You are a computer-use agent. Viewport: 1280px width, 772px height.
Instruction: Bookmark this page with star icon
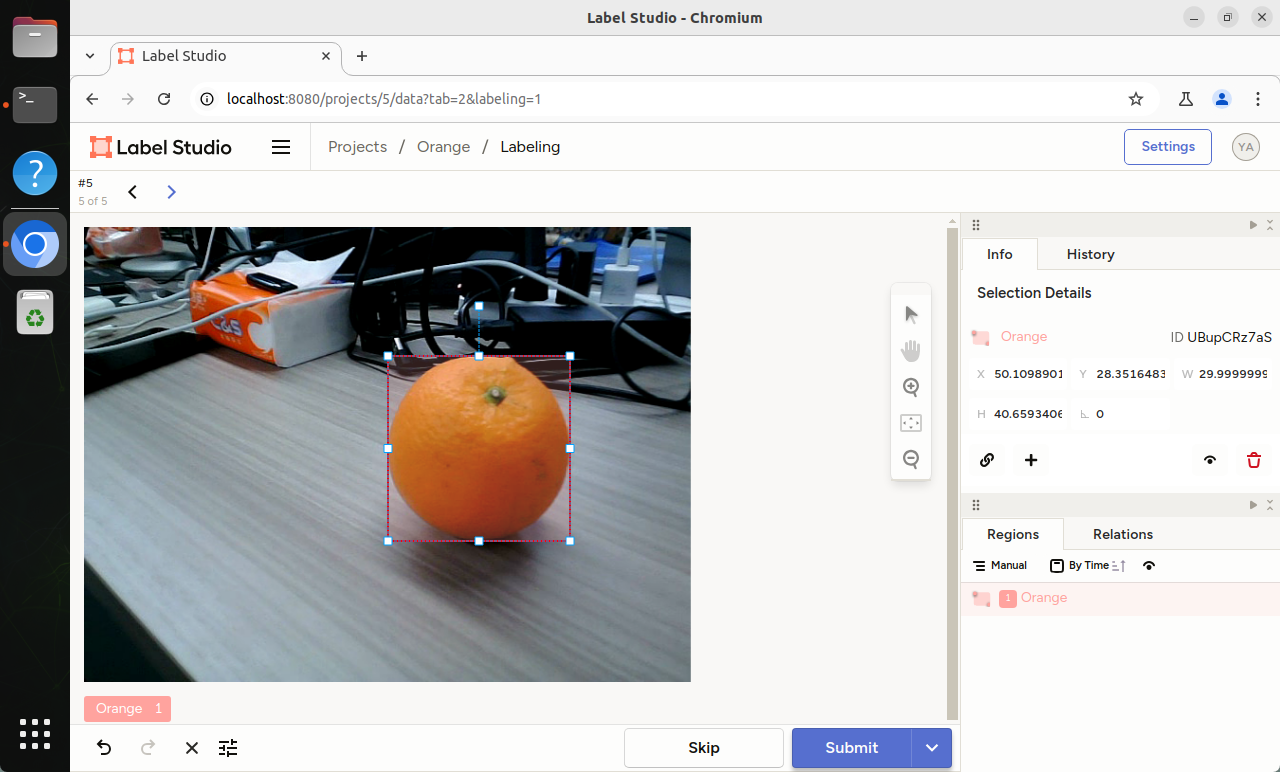(x=1136, y=99)
